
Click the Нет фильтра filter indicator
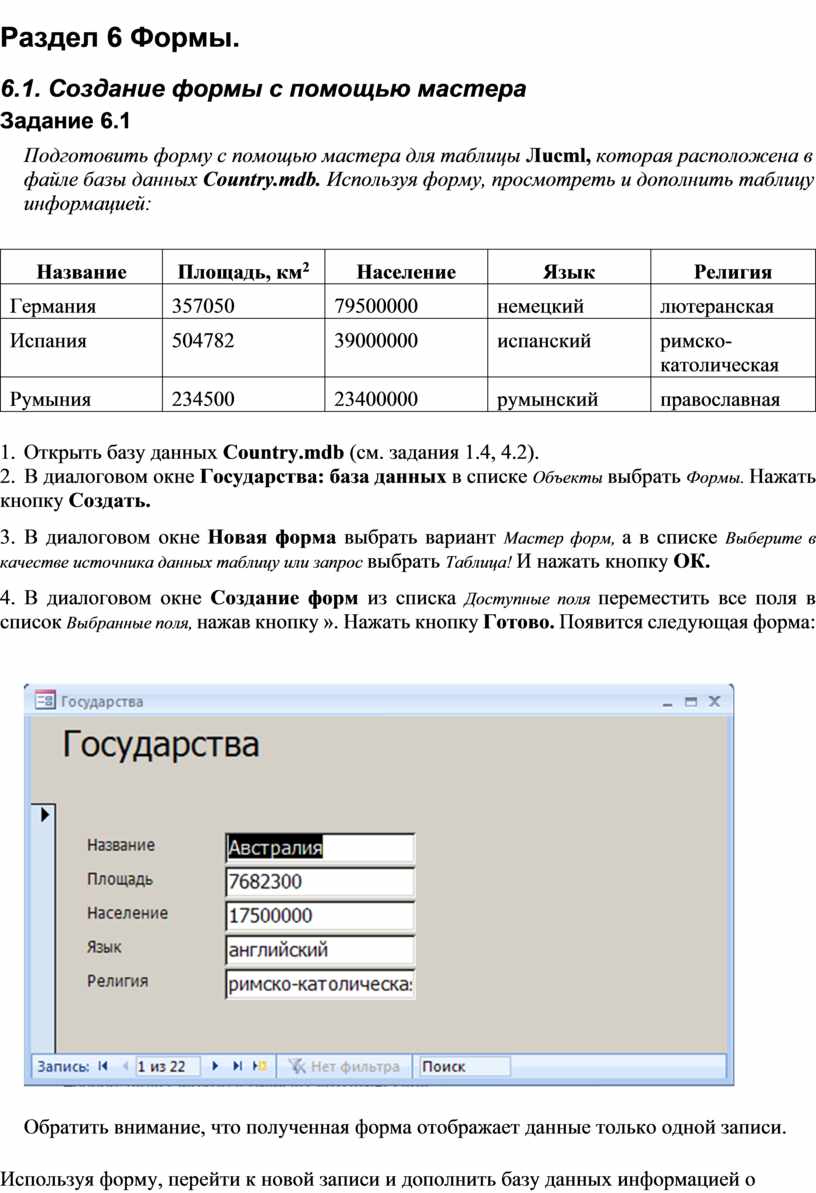point(344,1067)
